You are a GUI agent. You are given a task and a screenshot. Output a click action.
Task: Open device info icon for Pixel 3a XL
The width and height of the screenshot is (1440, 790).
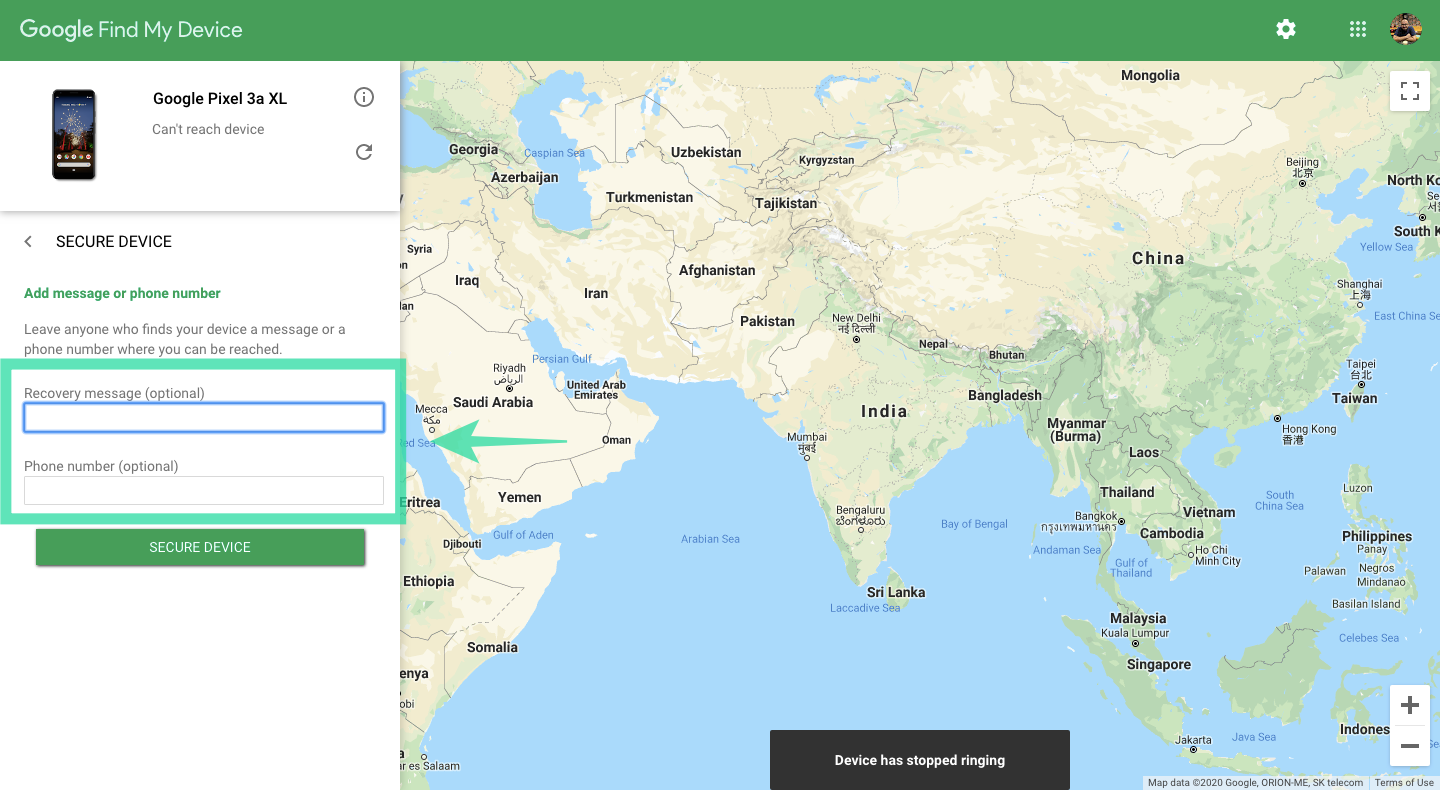click(364, 97)
